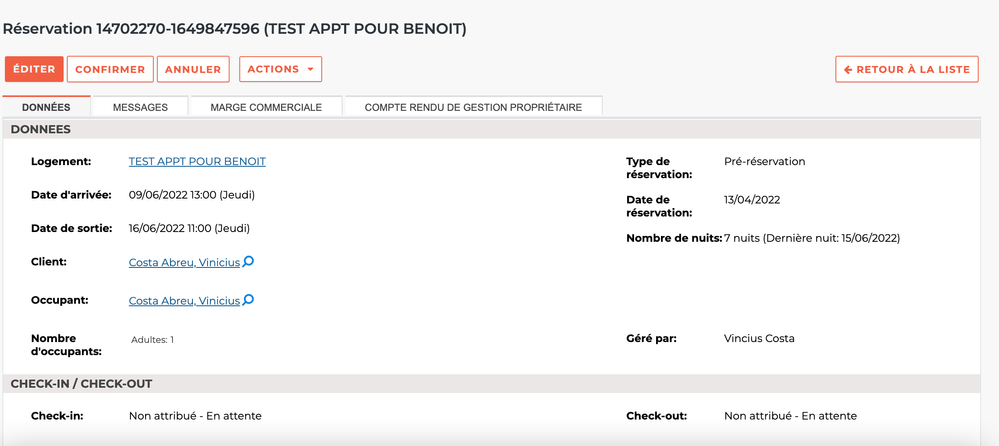Open COMPTE RENDU DE GESTION PROPRIÉTAIRE tab
This screenshot has width=999, height=446.
(x=473, y=107)
